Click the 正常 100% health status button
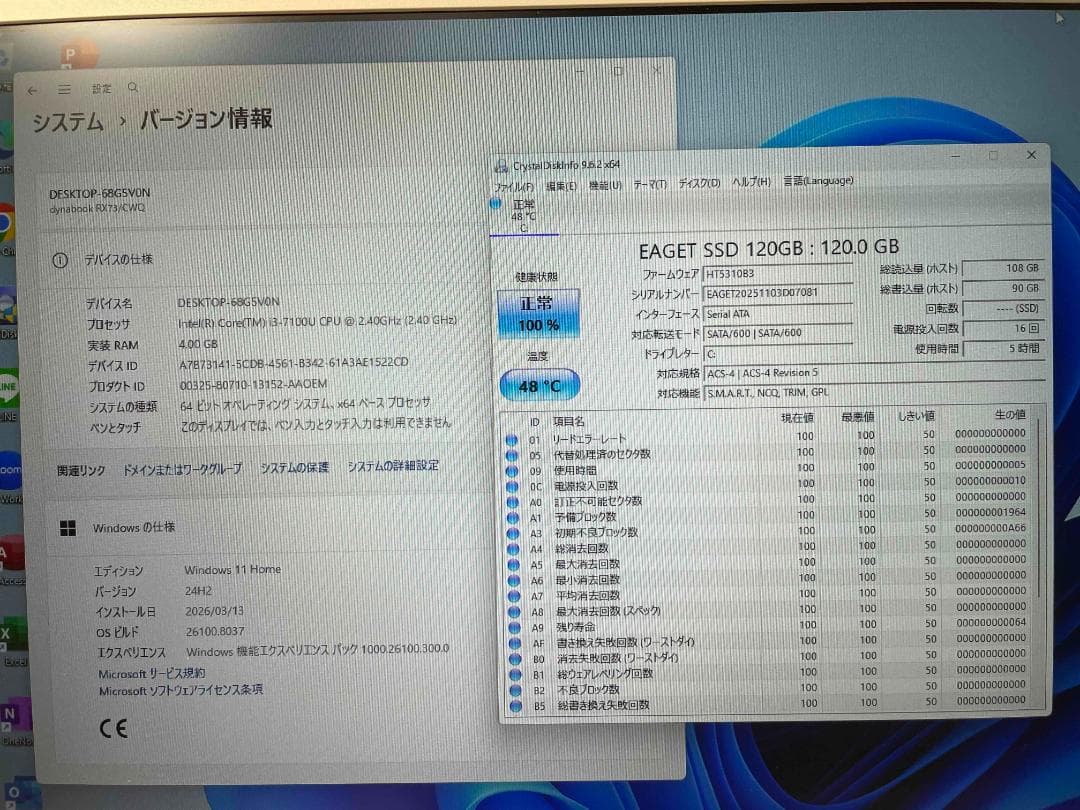 point(538,313)
